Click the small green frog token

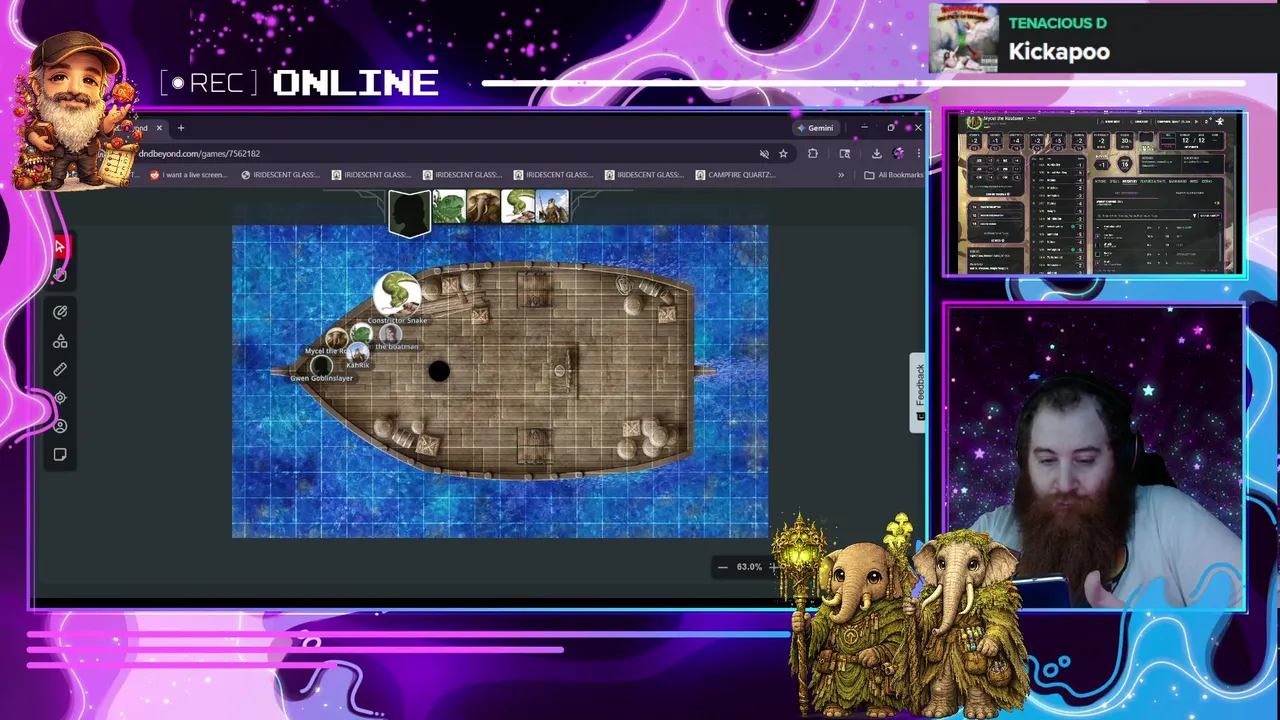coord(361,333)
